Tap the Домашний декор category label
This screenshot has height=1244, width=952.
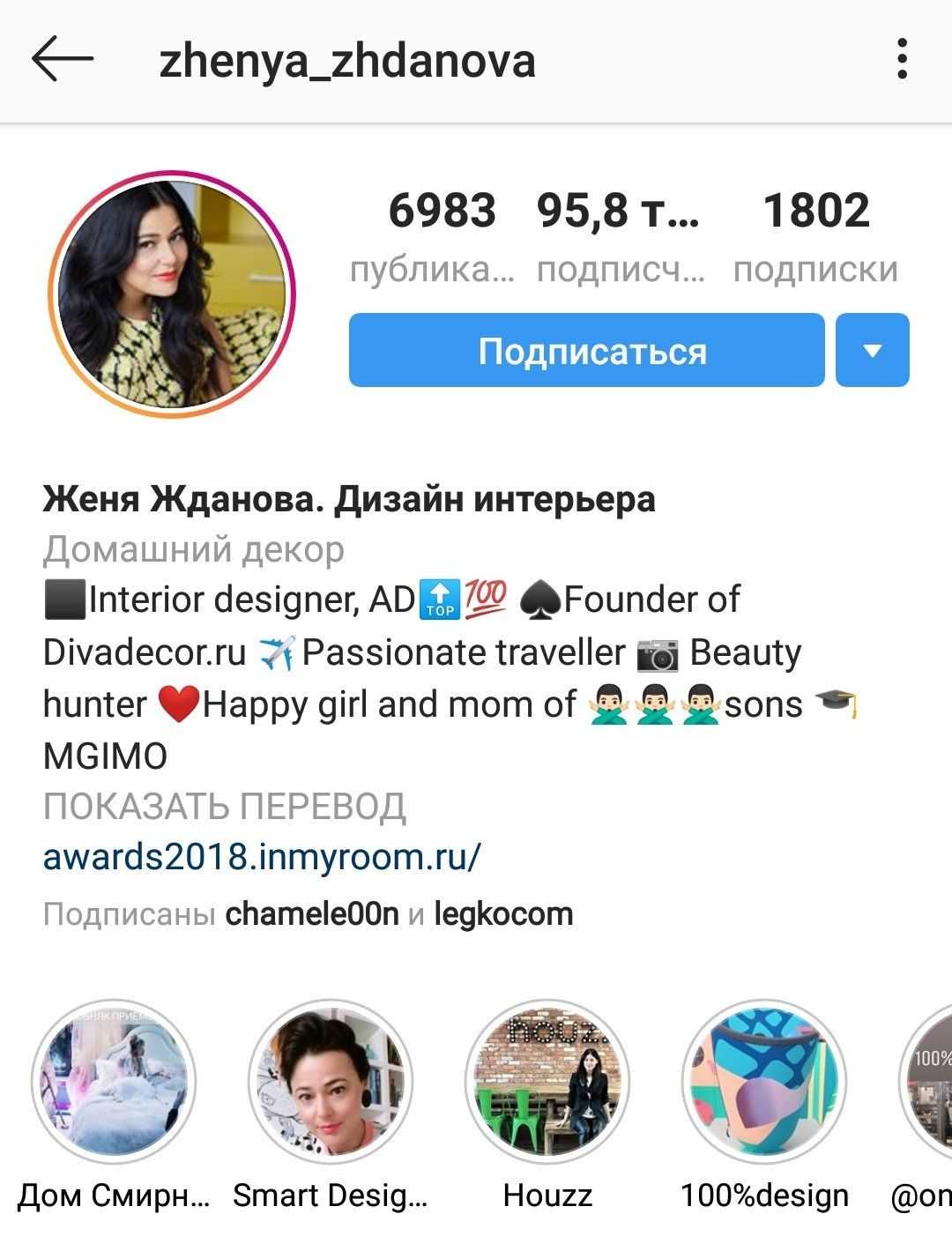tap(193, 549)
